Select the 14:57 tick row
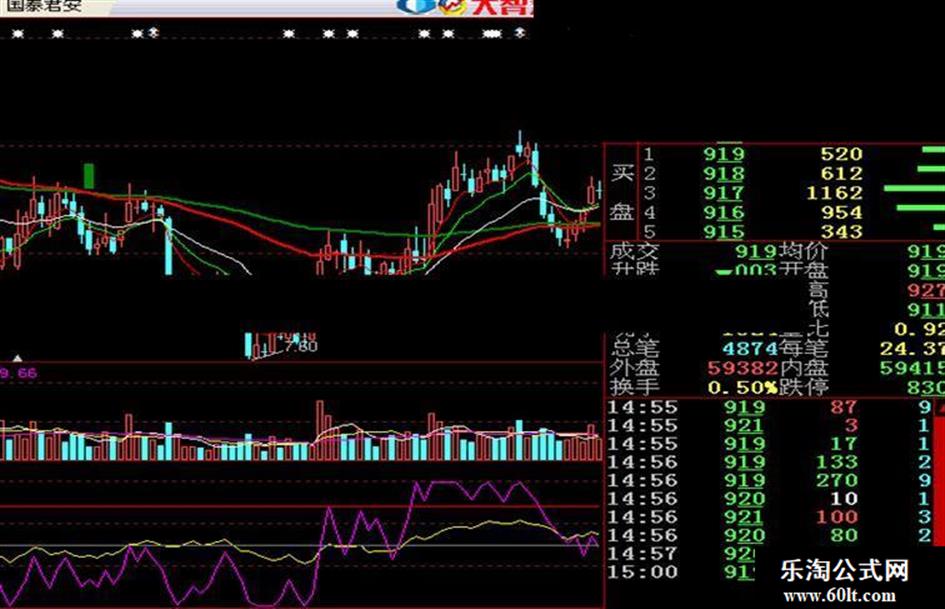Image resolution: width=945 pixels, height=609 pixels. point(682,554)
